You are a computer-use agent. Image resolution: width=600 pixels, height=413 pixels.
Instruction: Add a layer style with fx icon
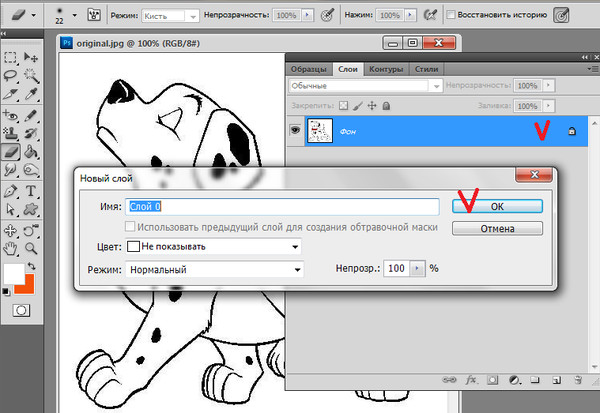(x=471, y=380)
